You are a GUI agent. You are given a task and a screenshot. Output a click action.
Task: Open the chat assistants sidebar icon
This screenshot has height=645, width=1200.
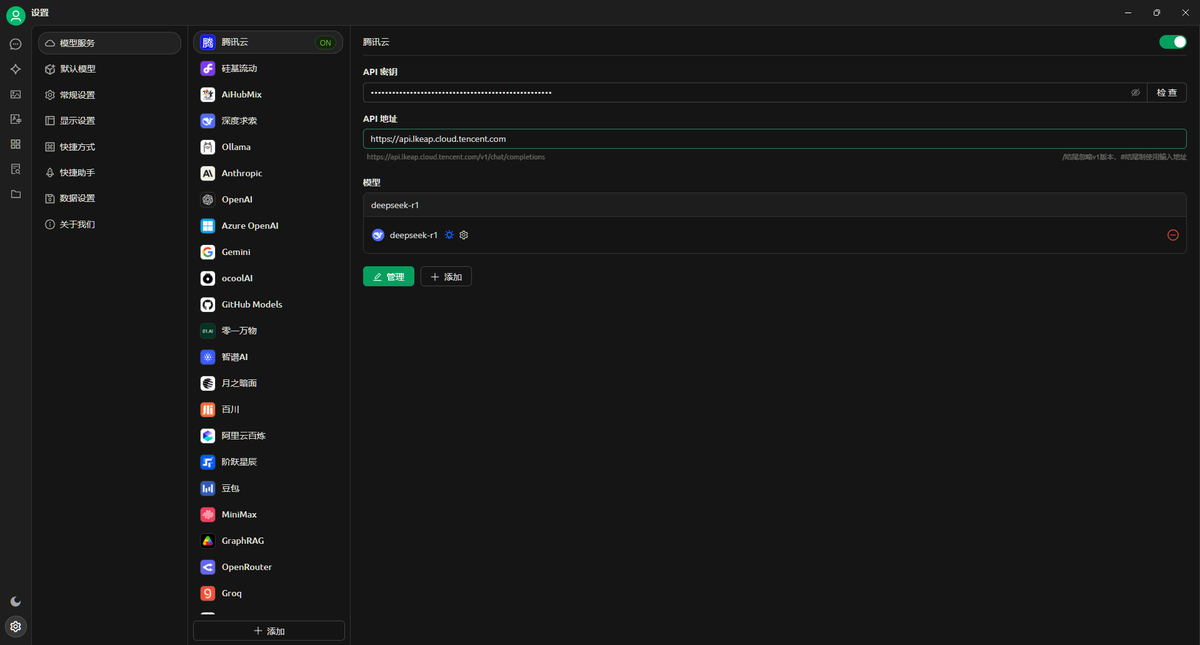[x=15, y=44]
